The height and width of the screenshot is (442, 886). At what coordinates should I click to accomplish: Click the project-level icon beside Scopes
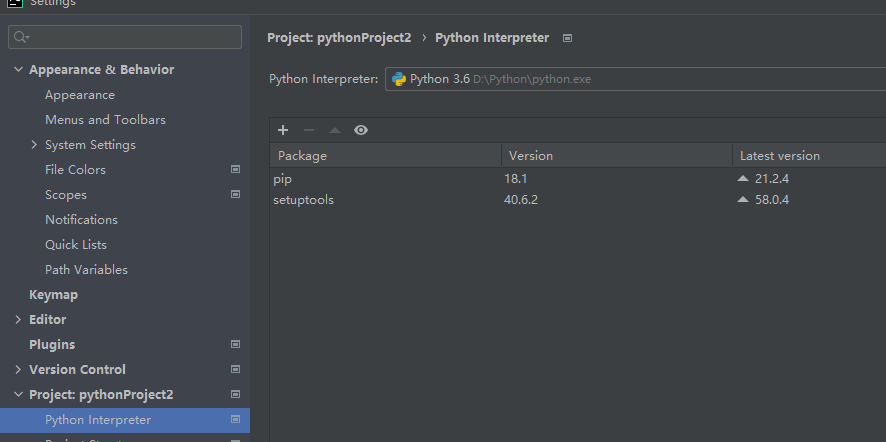235,195
